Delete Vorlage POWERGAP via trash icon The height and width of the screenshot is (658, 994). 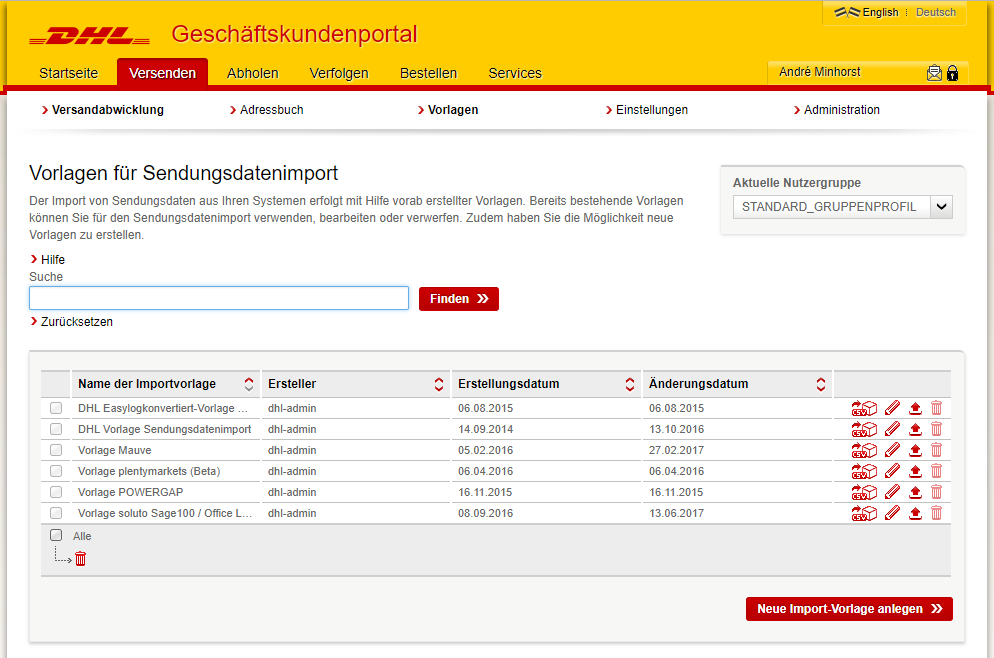point(936,492)
